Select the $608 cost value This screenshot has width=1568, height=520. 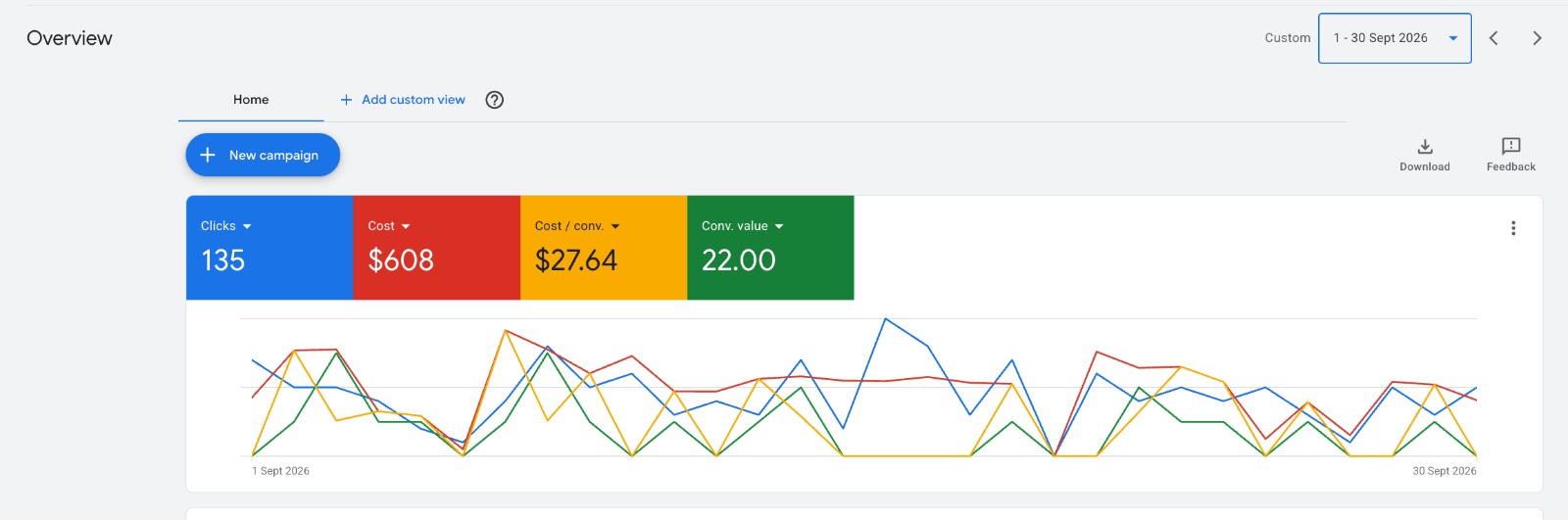401,260
